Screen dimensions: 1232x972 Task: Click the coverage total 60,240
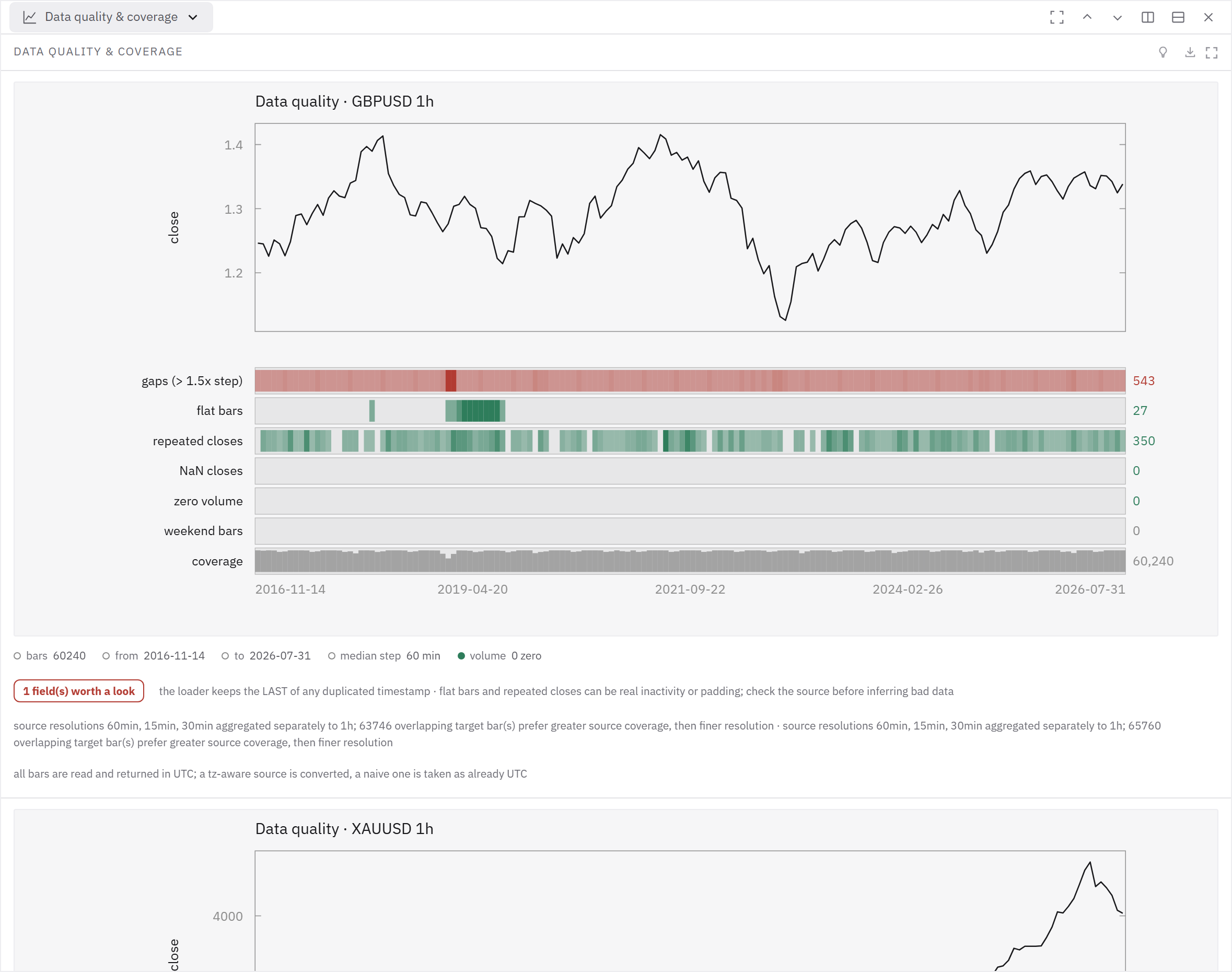[x=1153, y=561]
